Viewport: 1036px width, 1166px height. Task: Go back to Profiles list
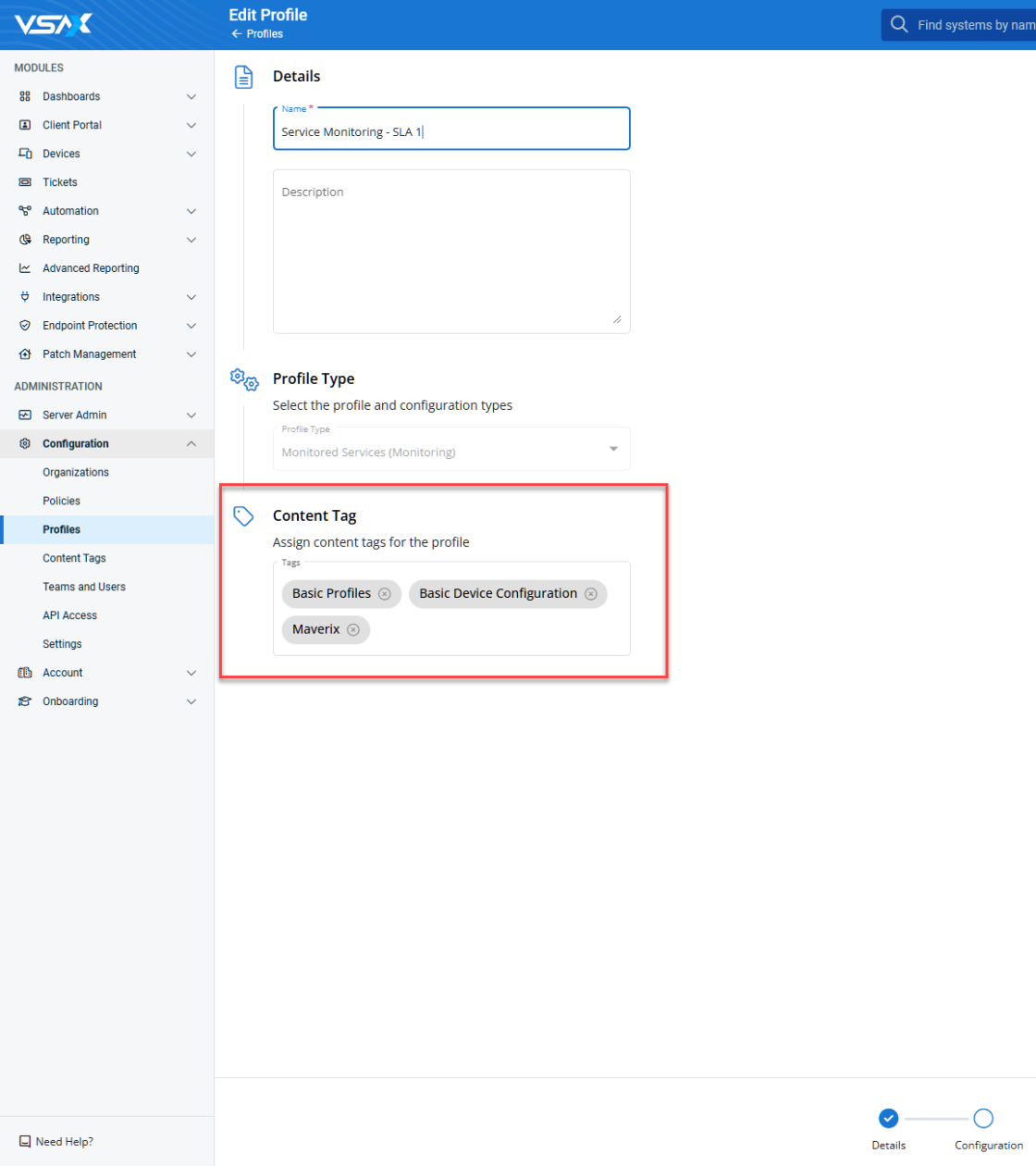pos(258,34)
